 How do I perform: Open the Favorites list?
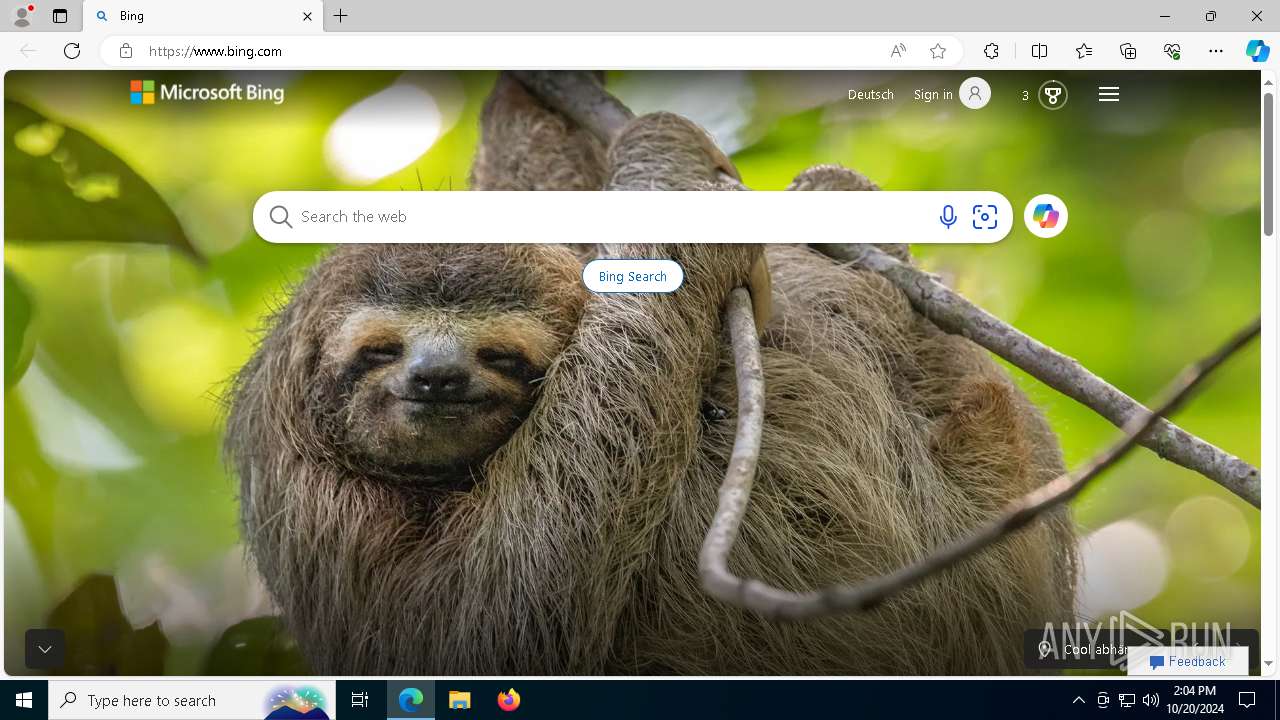1084,51
